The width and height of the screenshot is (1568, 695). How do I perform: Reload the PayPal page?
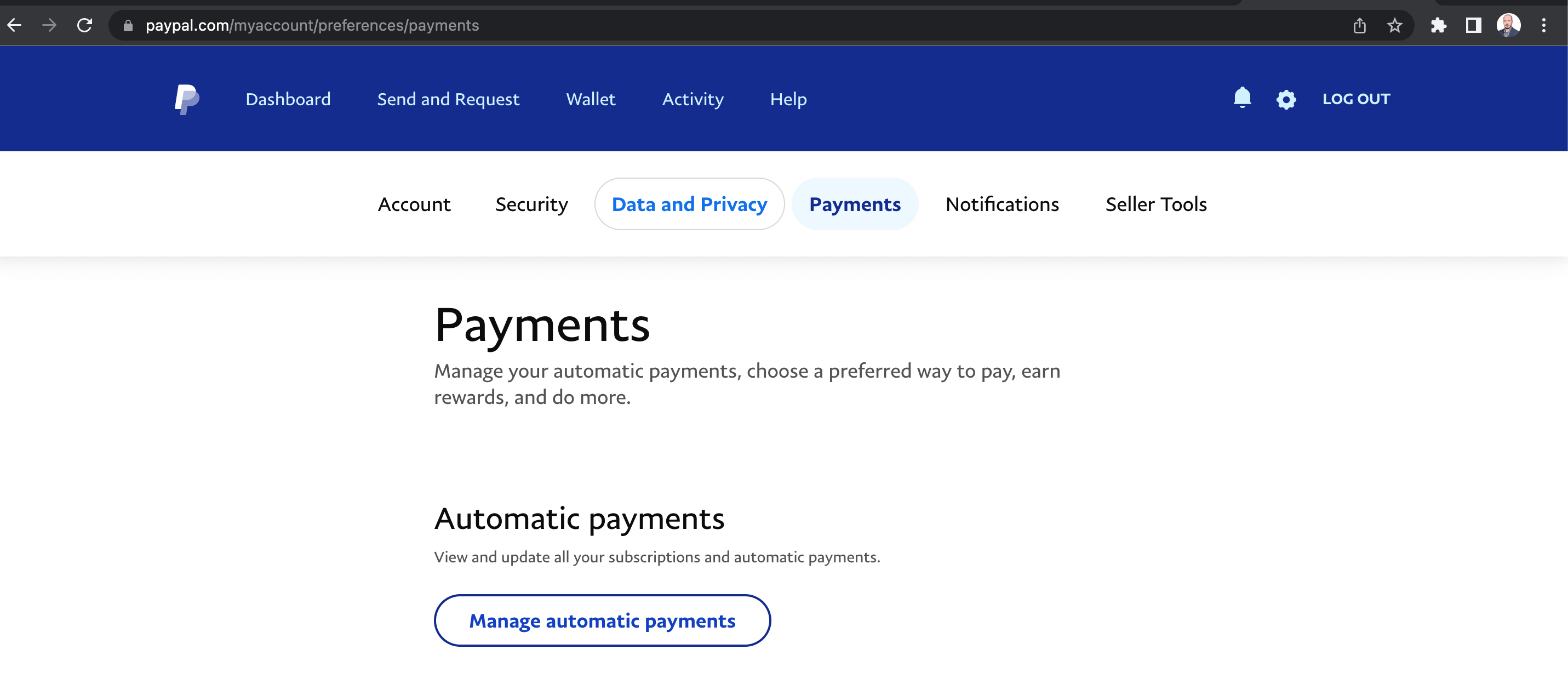tap(84, 25)
